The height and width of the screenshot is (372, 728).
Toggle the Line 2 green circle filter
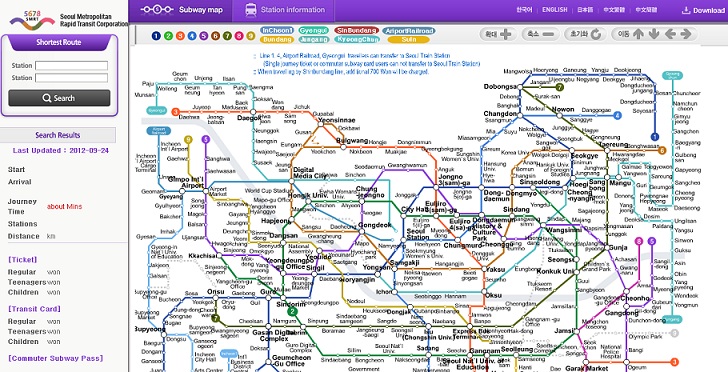click(168, 36)
